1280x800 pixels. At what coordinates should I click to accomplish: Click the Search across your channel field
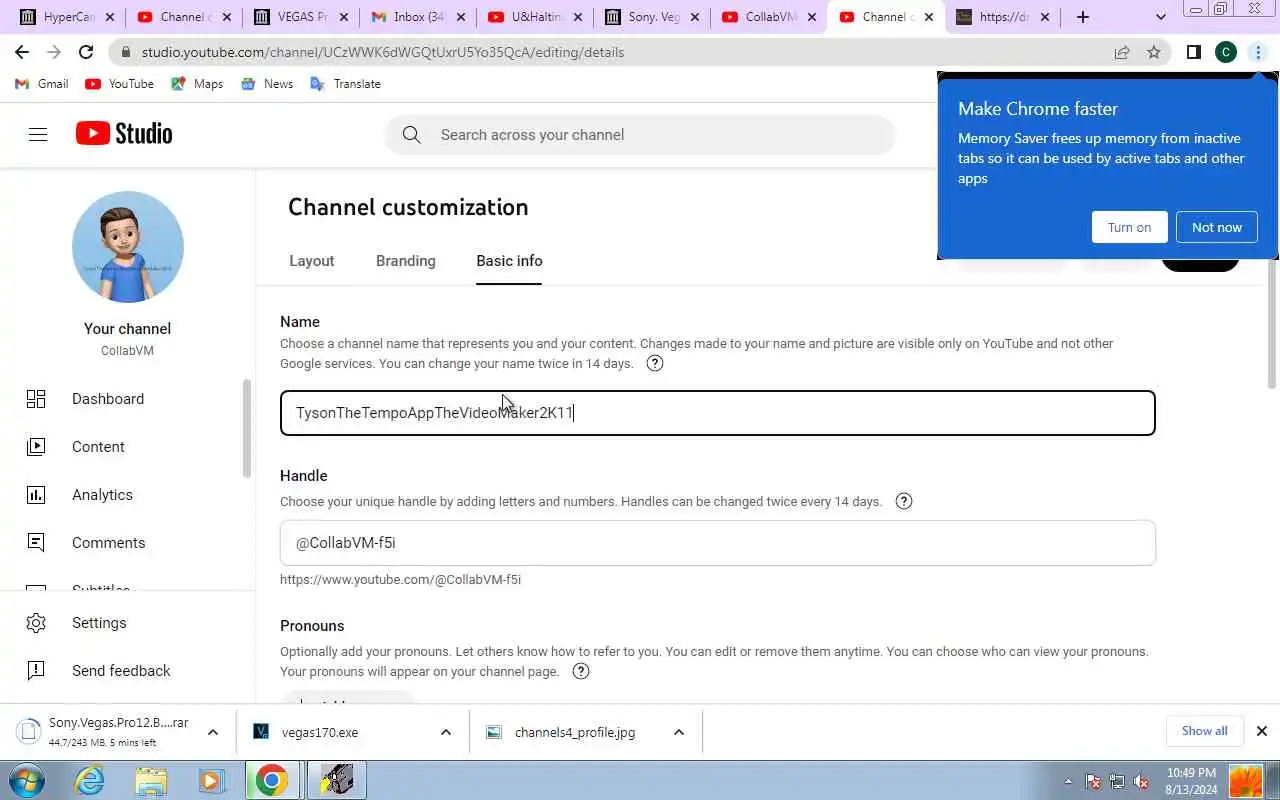pos(640,135)
